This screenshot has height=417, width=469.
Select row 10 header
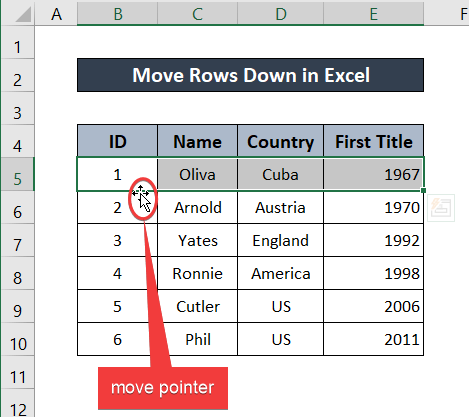(17, 339)
